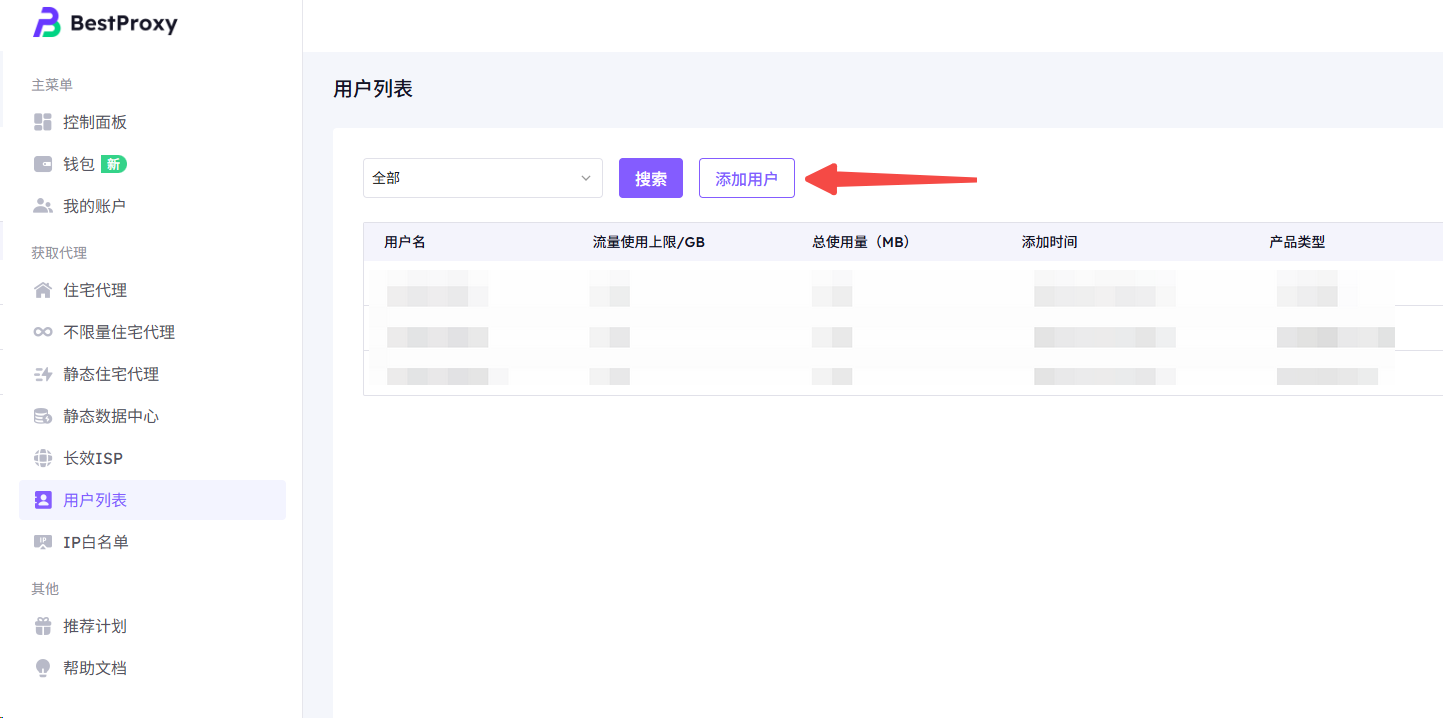The width and height of the screenshot is (1443, 718).
Task: Click the green 新 badge beside 钱包
Action: (114, 164)
